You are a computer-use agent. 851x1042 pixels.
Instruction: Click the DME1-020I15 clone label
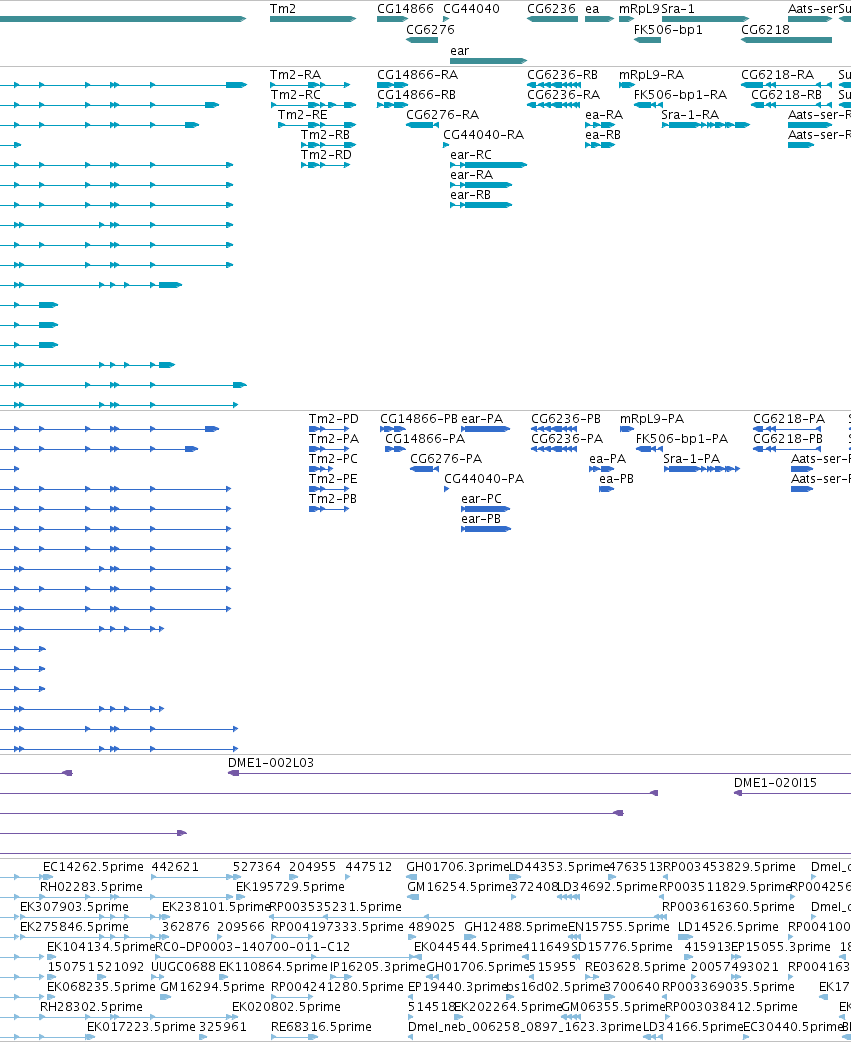[775, 783]
